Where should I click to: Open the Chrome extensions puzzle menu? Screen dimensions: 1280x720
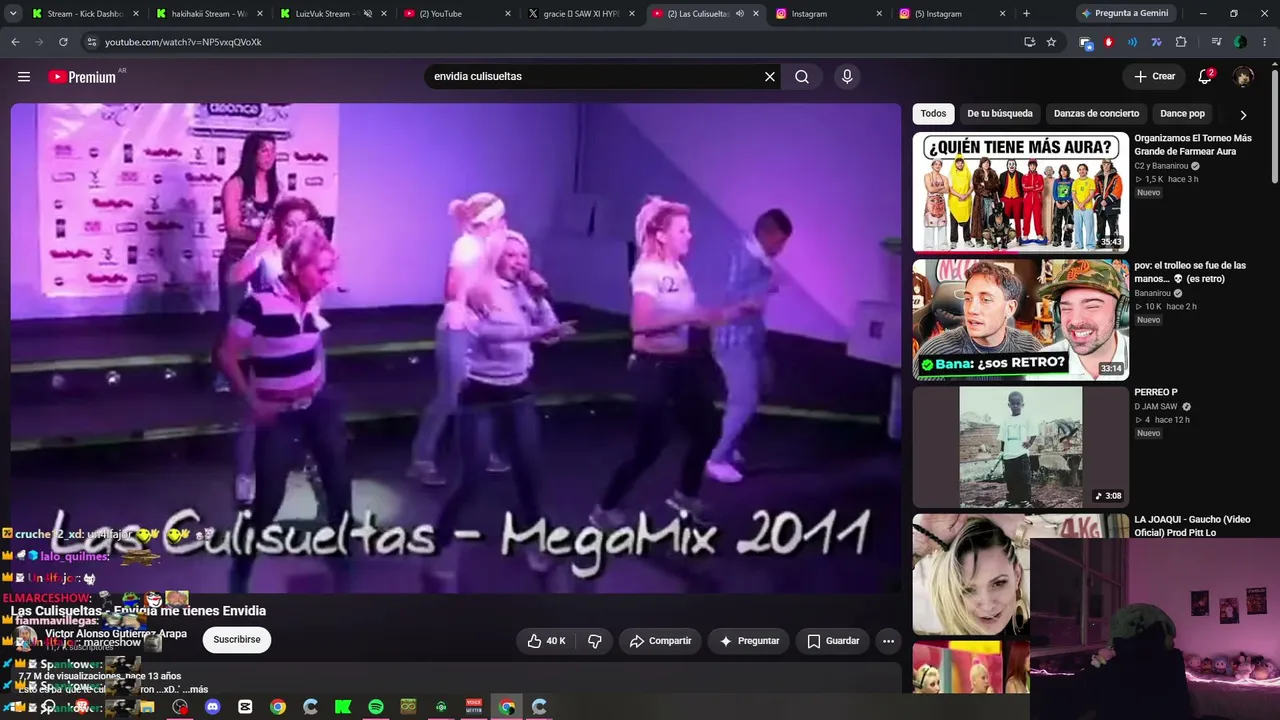1181,42
